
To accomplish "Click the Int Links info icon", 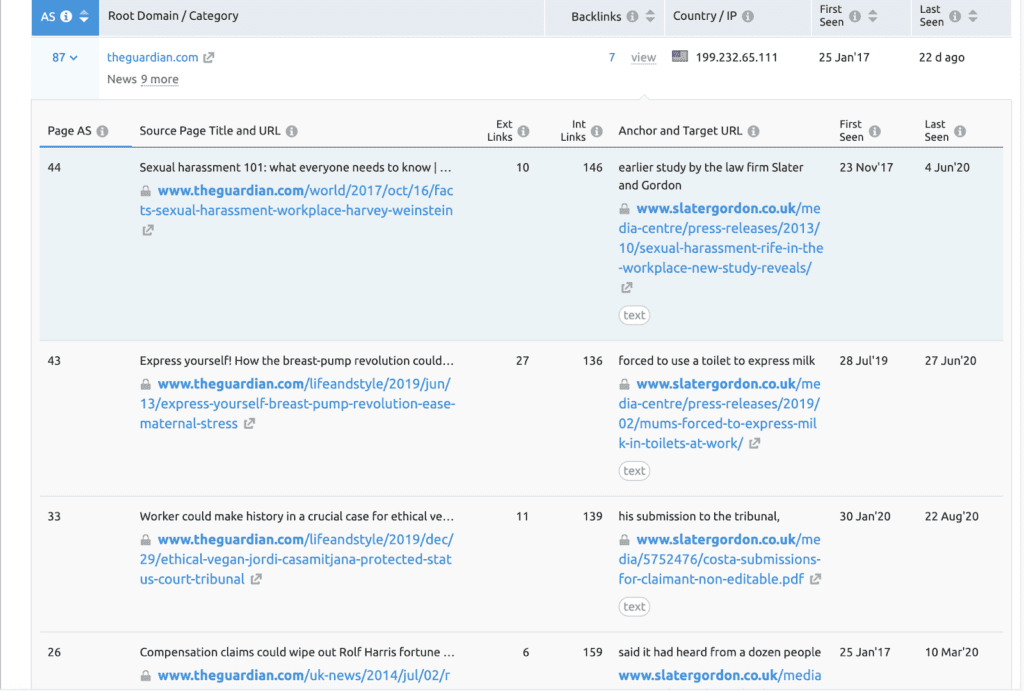I will (597, 131).
